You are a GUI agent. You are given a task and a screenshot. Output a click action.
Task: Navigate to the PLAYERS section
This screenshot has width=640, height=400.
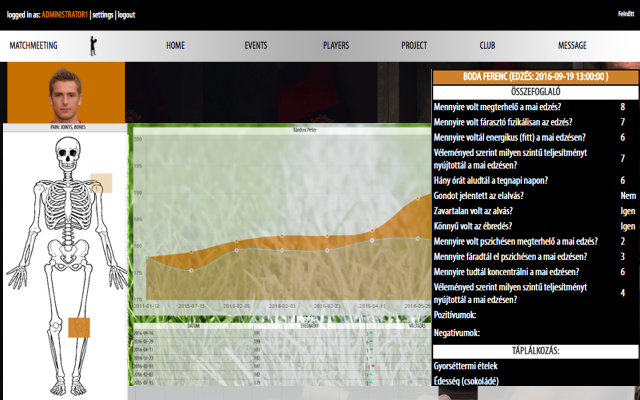pyautogui.click(x=336, y=46)
